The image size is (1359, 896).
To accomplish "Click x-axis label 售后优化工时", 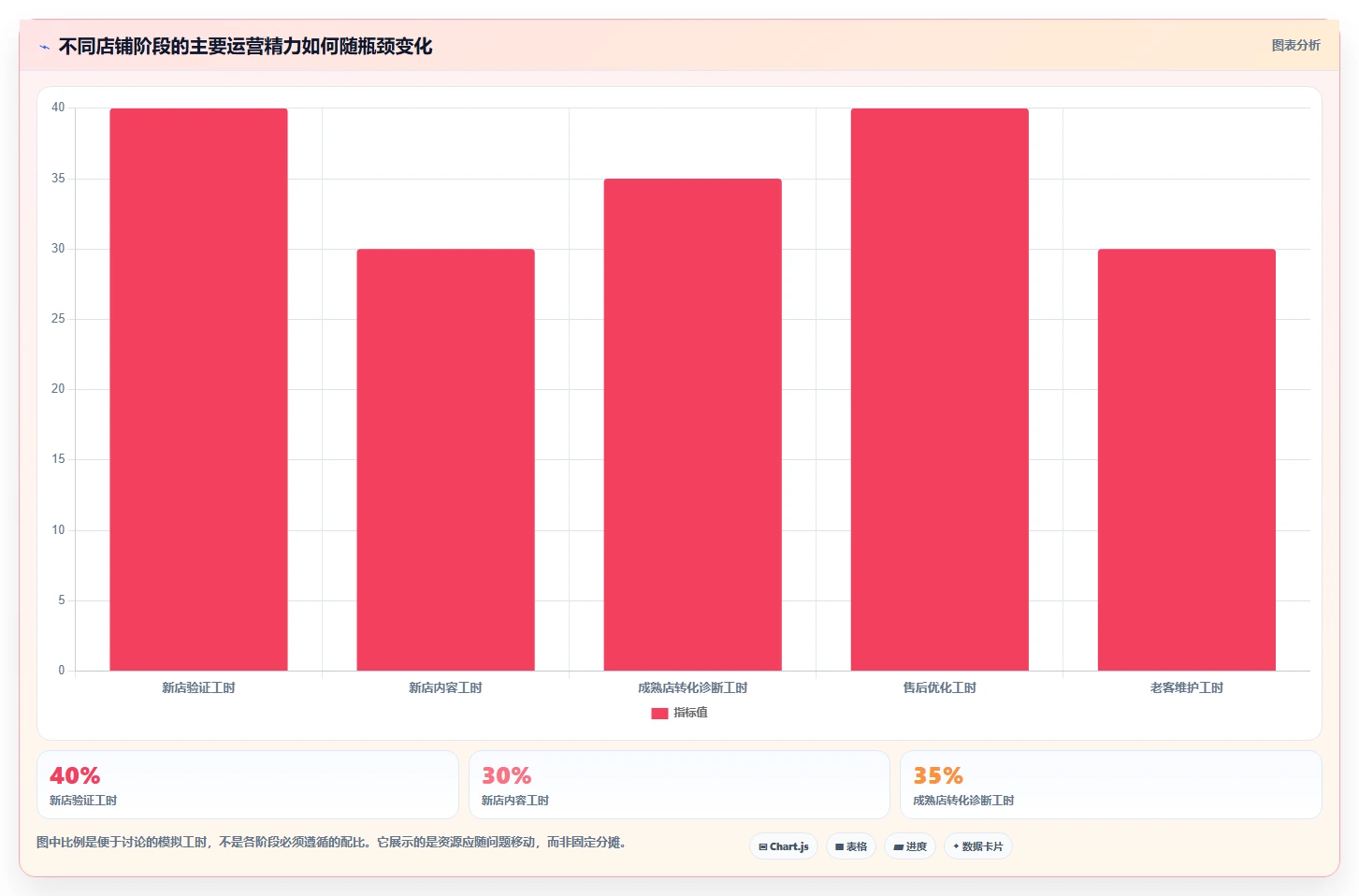I will click(939, 687).
